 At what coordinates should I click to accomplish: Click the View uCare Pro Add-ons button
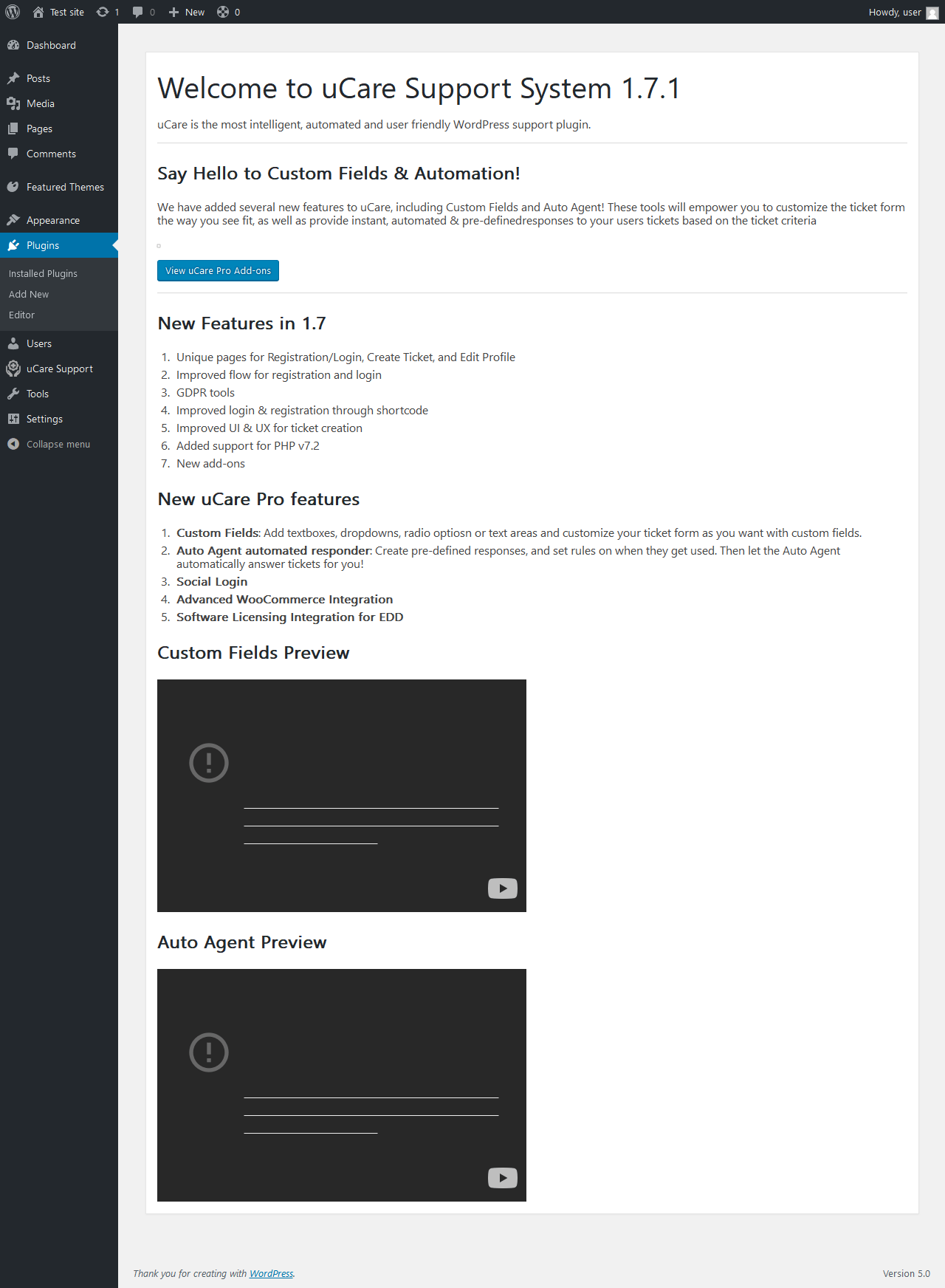218,270
